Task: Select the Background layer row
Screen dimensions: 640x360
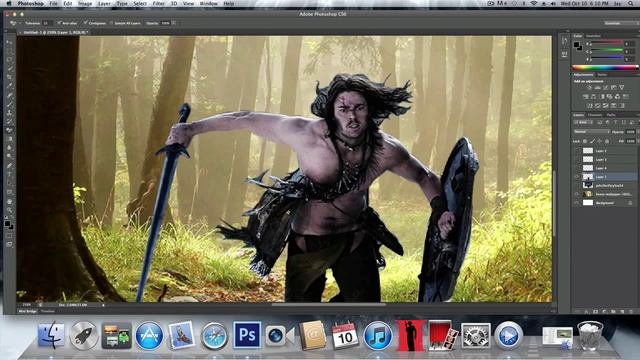Action: (x=606, y=203)
